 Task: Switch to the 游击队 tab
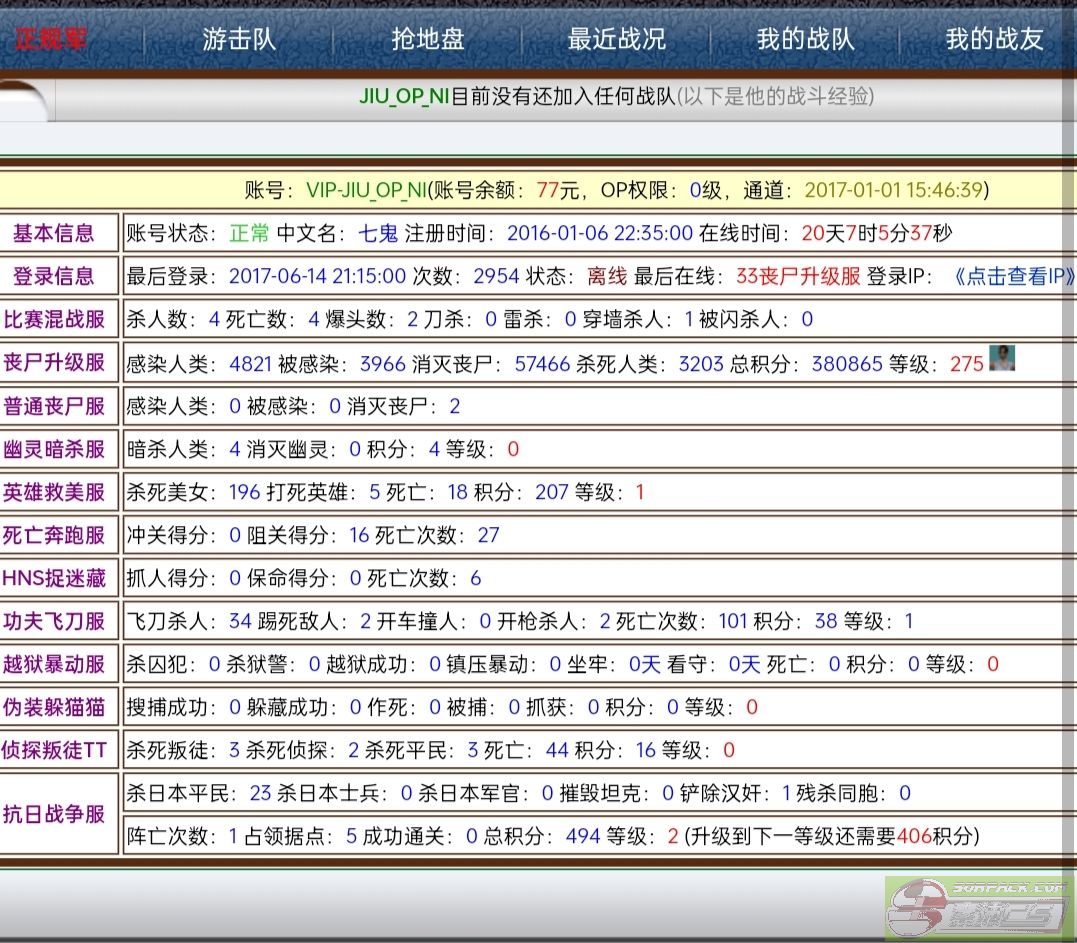pos(239,39)
